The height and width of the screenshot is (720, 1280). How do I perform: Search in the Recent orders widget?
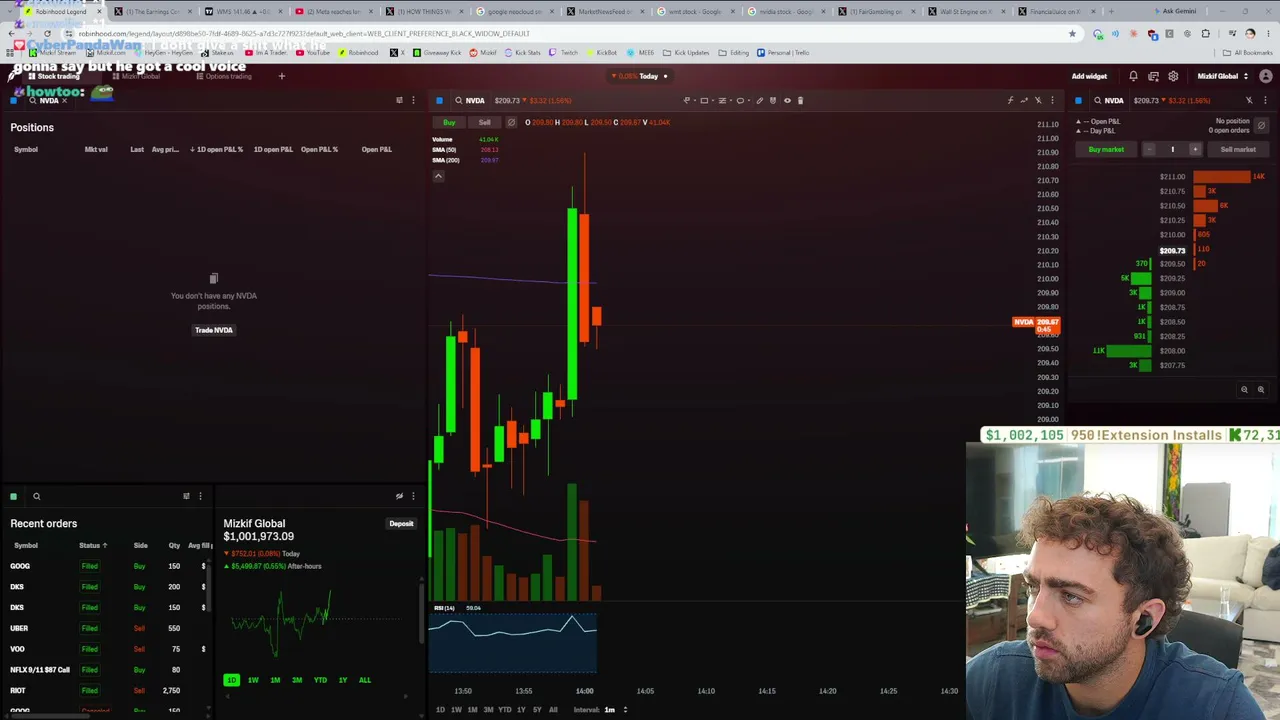point(36,496)
